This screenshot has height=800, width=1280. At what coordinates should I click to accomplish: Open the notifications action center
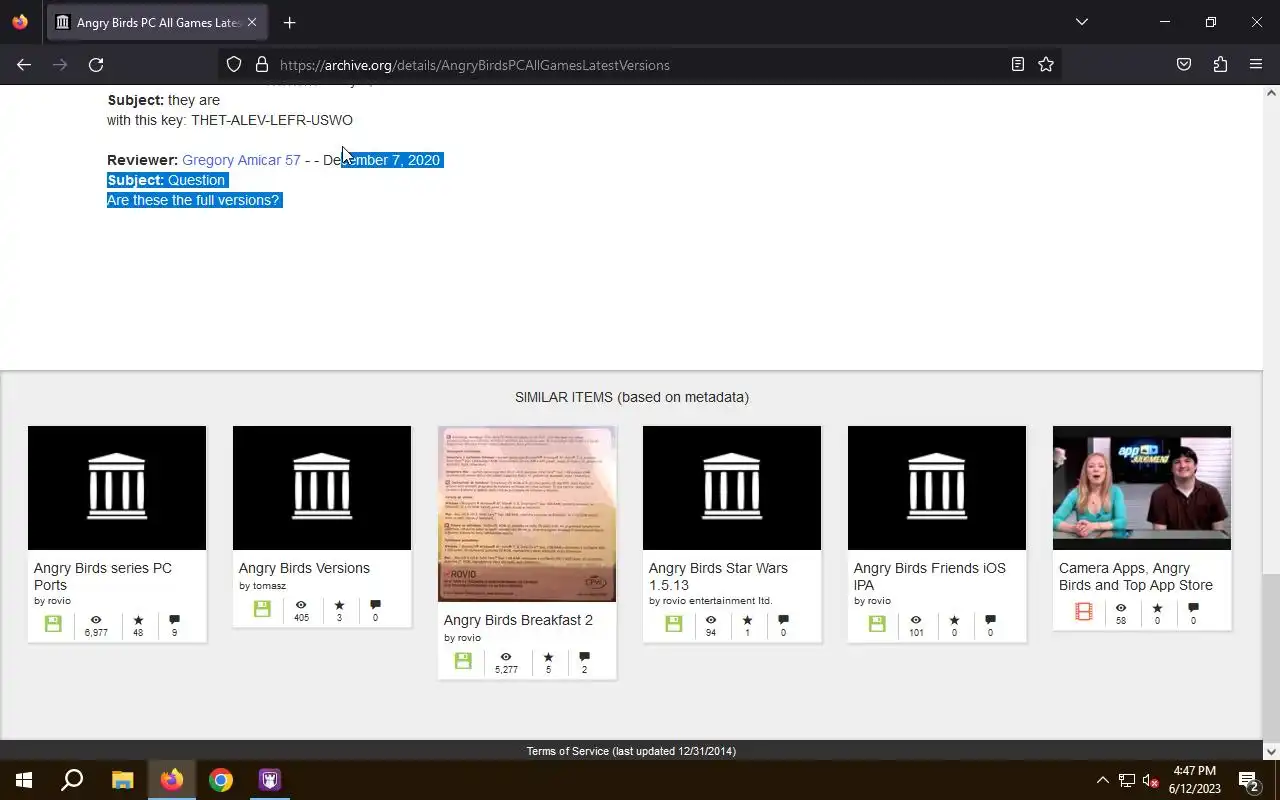[x=1249, y=780]
